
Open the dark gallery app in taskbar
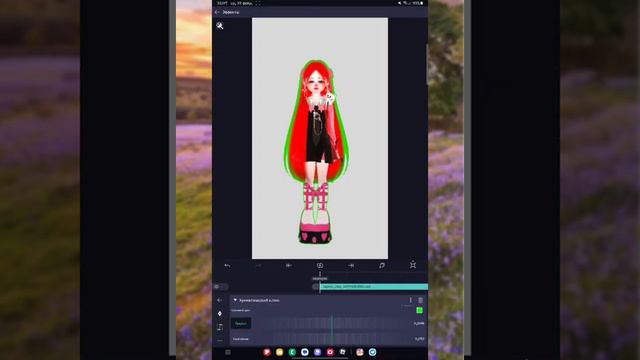pyautogui.click(x=343, y=352)
